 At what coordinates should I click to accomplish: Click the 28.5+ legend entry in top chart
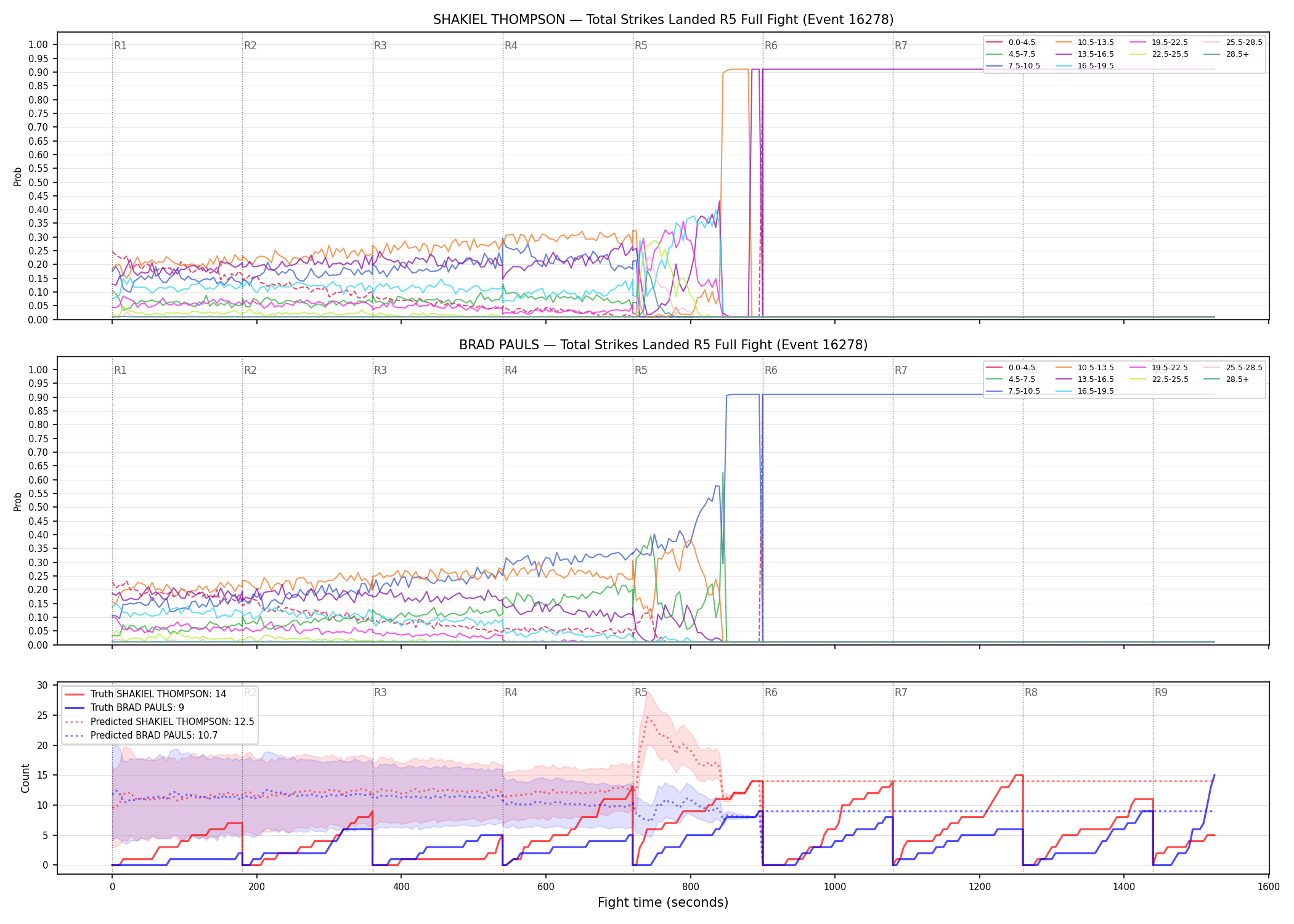[x=1226, y=54]
